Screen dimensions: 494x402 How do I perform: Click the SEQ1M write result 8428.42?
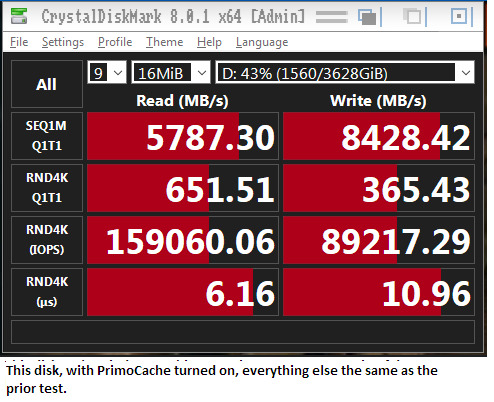coord(379,136)
